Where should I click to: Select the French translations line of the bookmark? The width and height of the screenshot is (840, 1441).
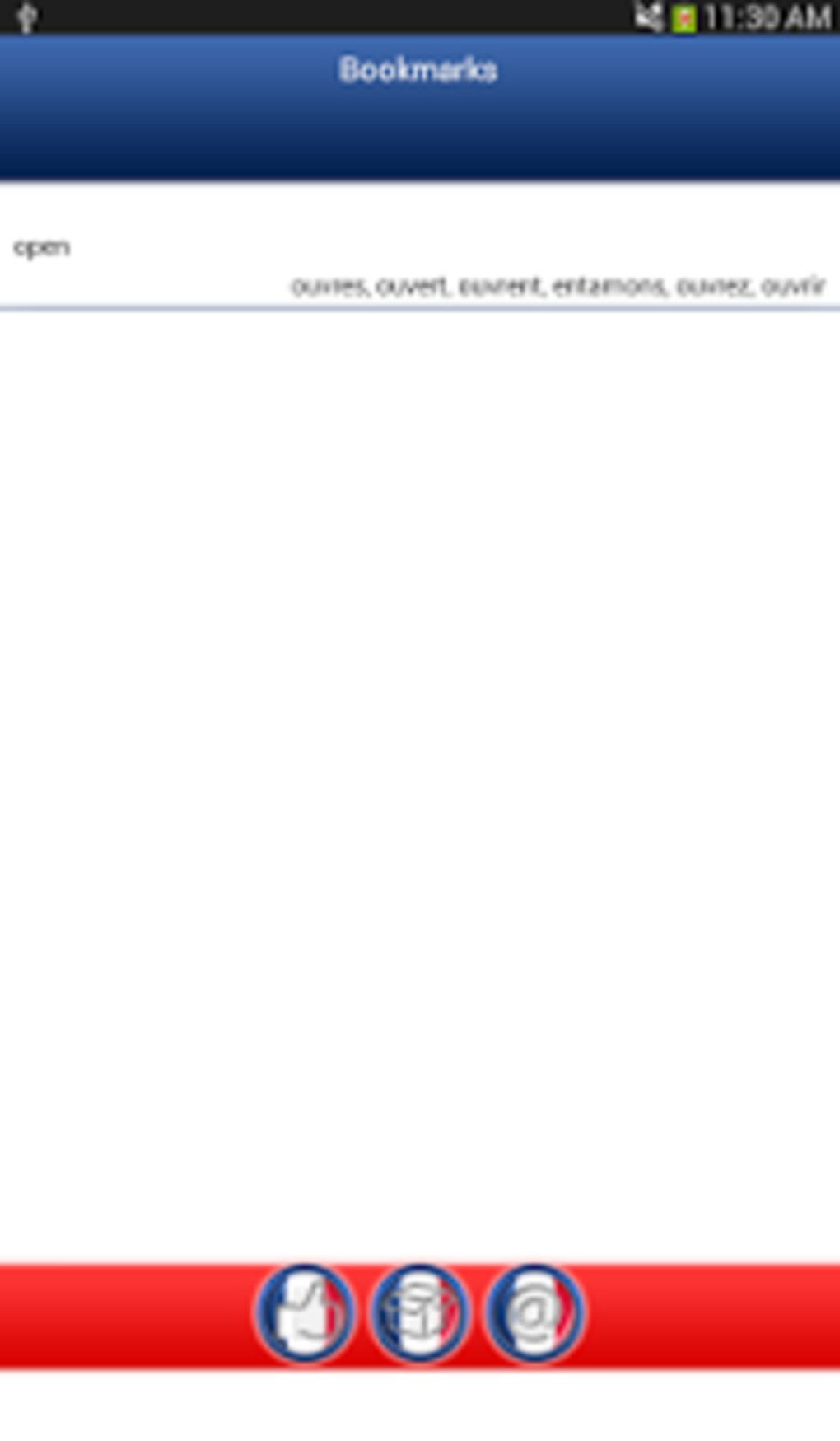(x=558, y=286)
